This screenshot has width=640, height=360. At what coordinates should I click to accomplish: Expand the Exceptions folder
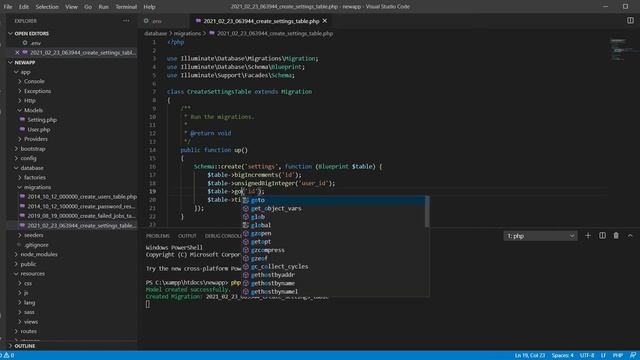38,91
